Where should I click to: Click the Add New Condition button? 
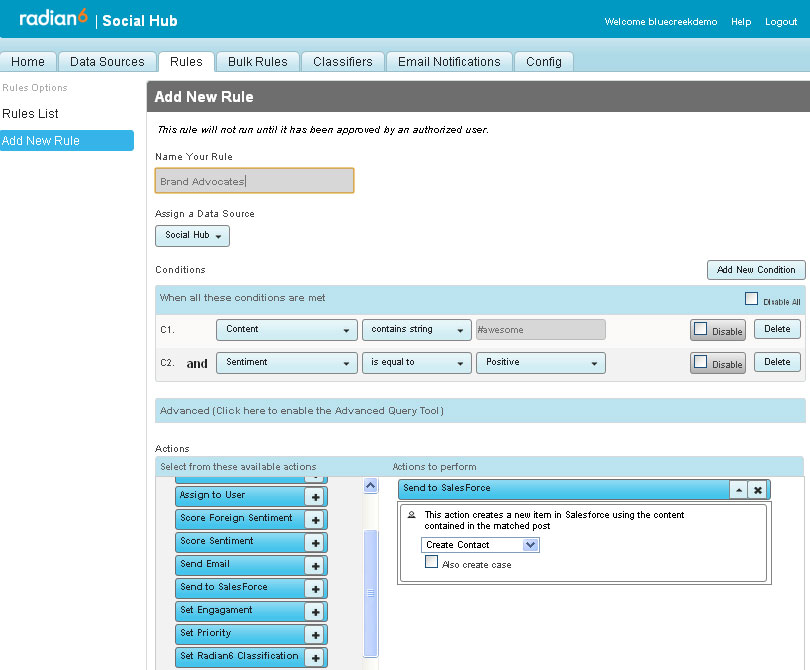(x=756, y=270)
